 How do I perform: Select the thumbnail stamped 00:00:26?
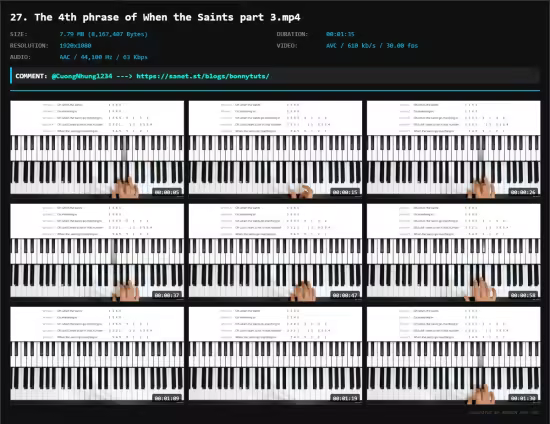(x=454, y=148)
